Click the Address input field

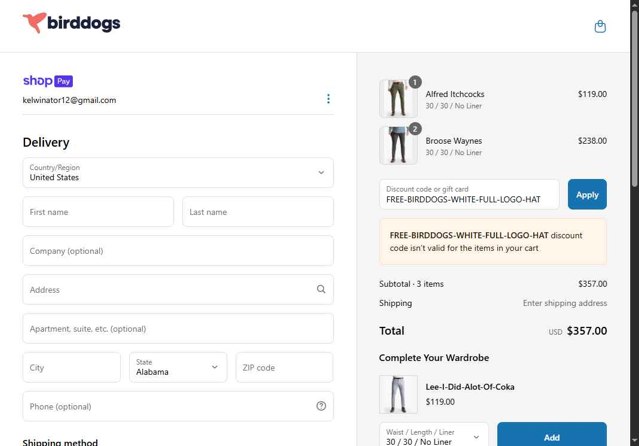[x=178, y=289]
